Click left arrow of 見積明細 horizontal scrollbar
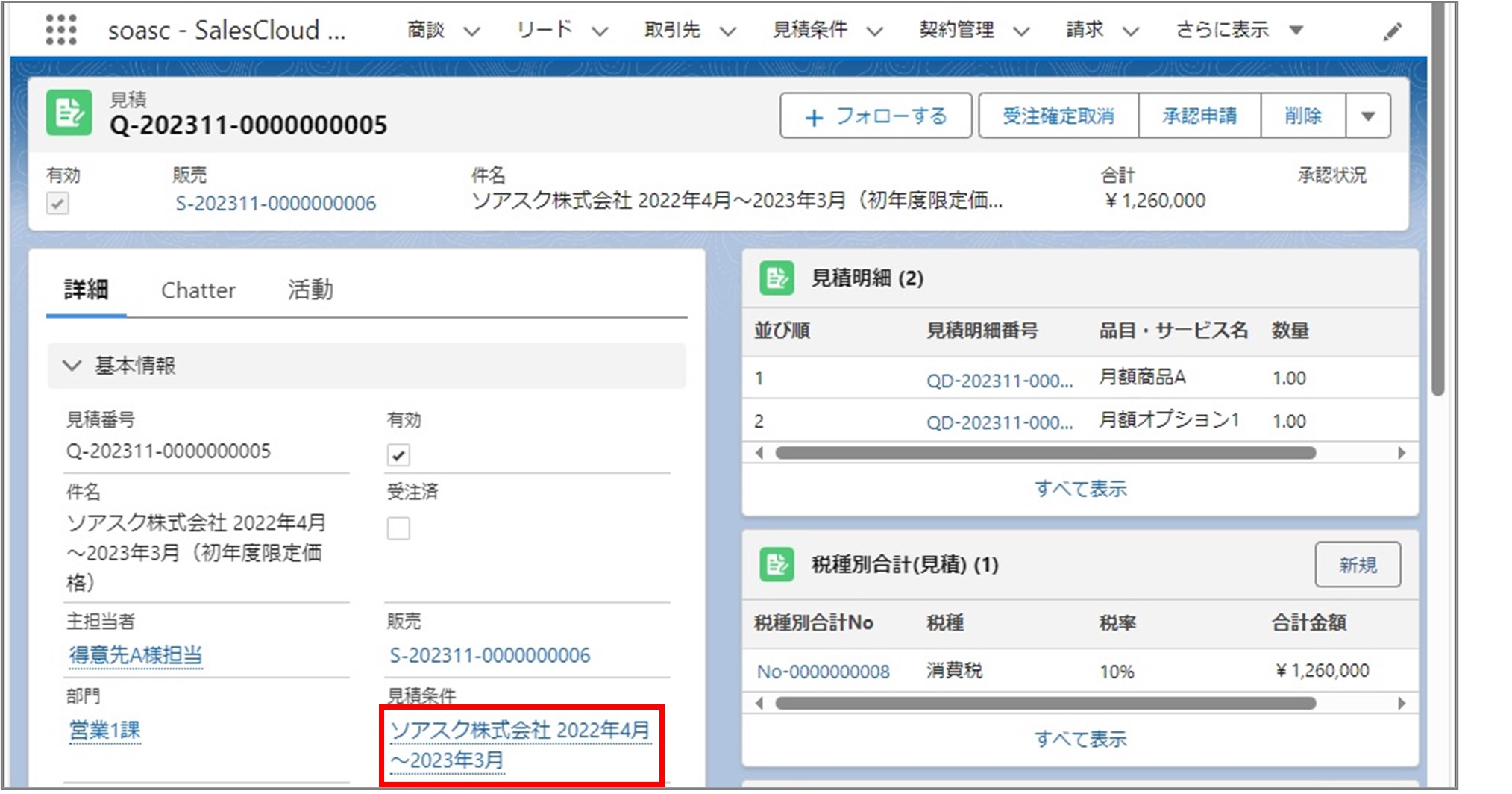Screen dimensions: 1512x794 (759, 453)
